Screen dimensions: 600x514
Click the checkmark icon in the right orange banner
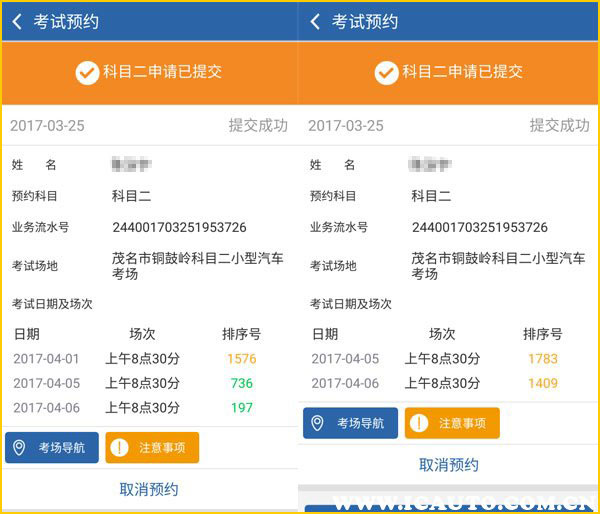[386, 72]
